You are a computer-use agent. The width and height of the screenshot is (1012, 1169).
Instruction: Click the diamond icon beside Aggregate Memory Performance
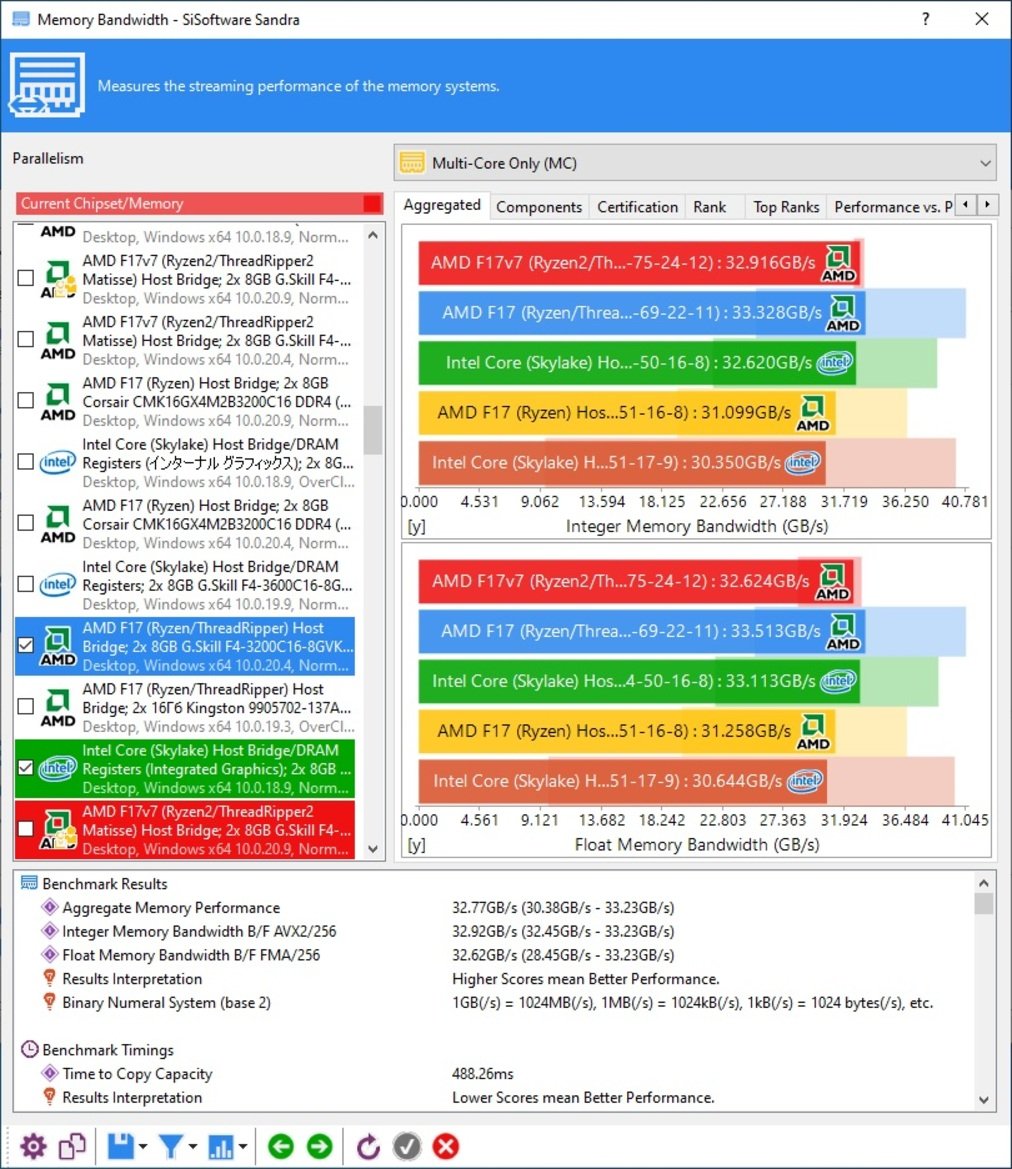tap(50, 907)
